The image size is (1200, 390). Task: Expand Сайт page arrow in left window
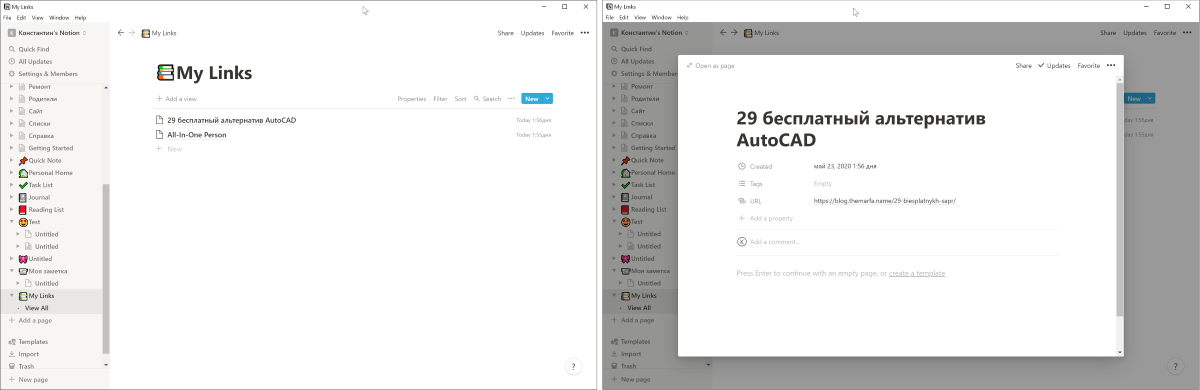click(x=12, y=111)
